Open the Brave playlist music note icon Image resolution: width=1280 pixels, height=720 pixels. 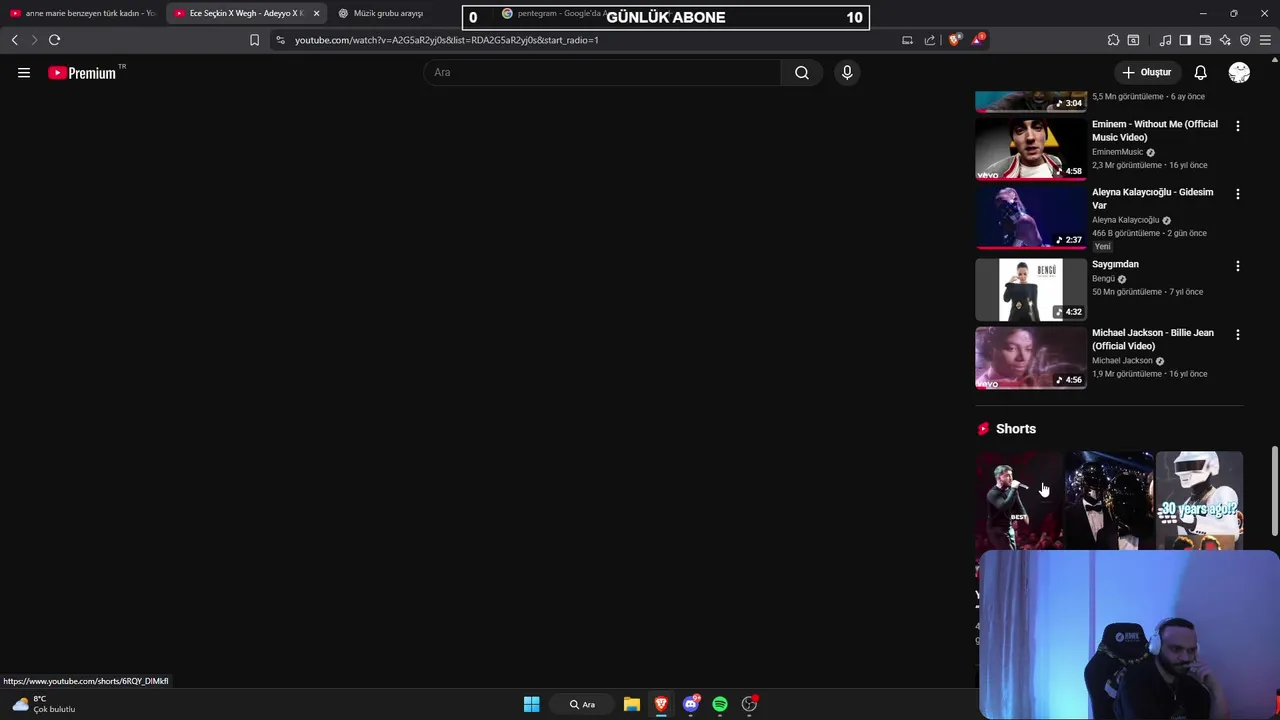coord(1165,40)
